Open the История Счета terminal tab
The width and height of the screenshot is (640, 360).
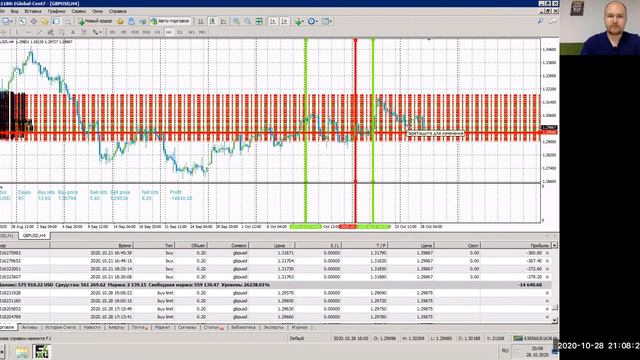point(60,327)
